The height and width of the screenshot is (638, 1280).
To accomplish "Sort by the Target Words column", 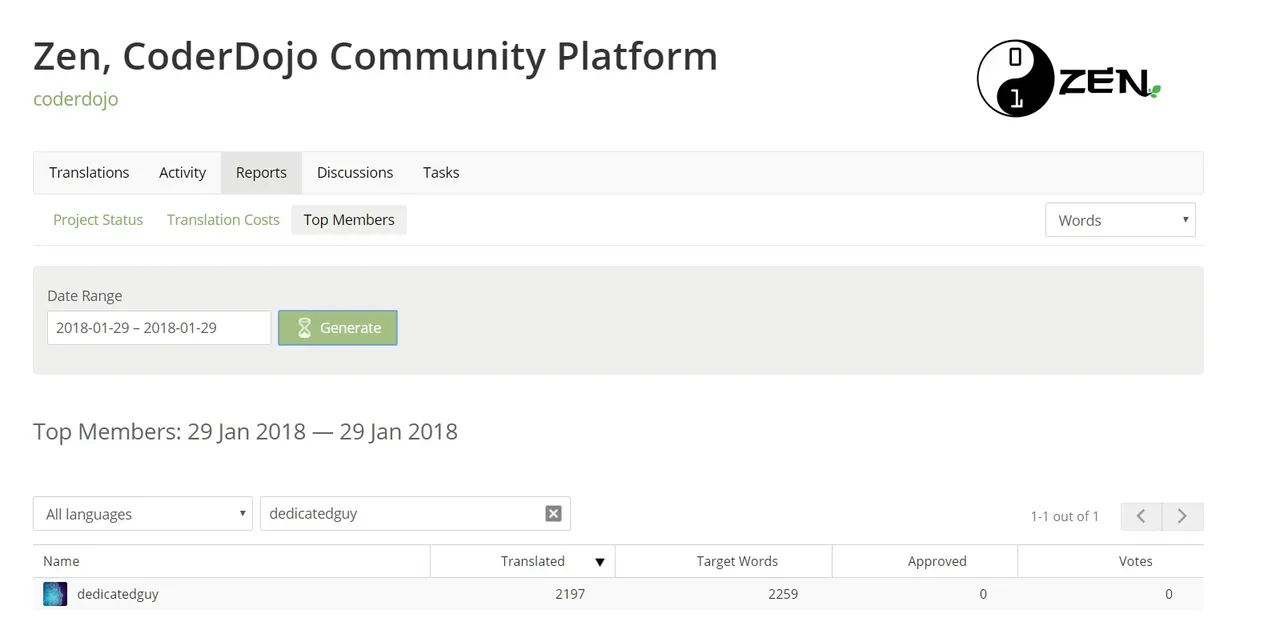I will point(723,561).
